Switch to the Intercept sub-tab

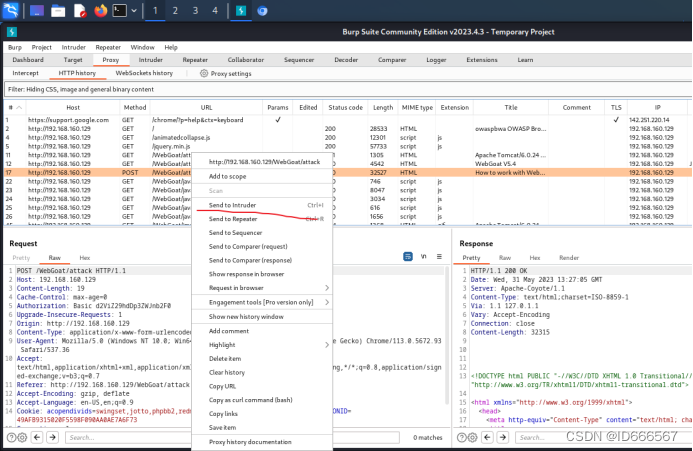tap(25, 73)
